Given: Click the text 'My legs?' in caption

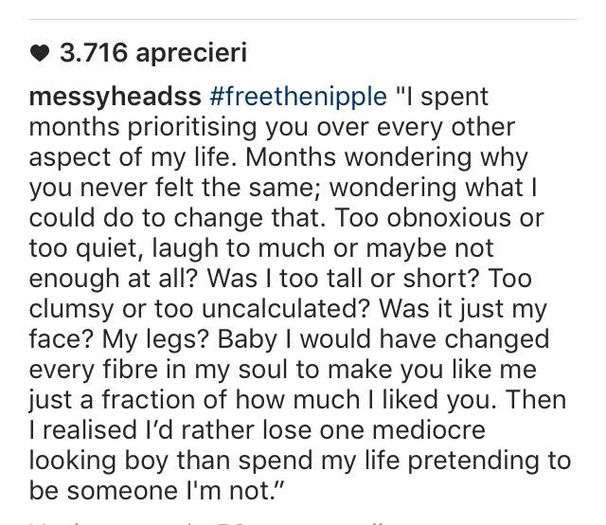Looking at the screenshot, I should click(155, 339).
